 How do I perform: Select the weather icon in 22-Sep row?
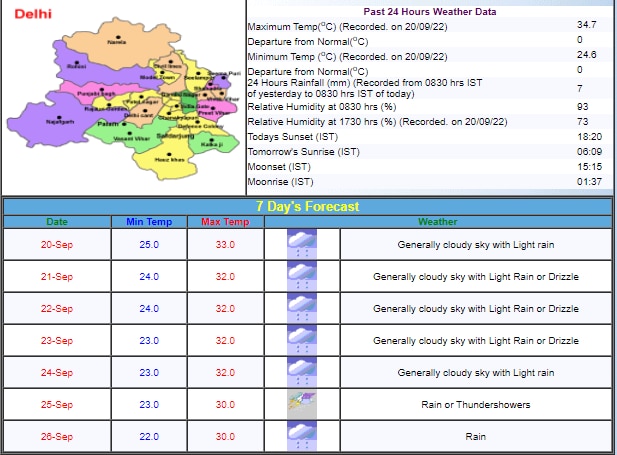301,308
